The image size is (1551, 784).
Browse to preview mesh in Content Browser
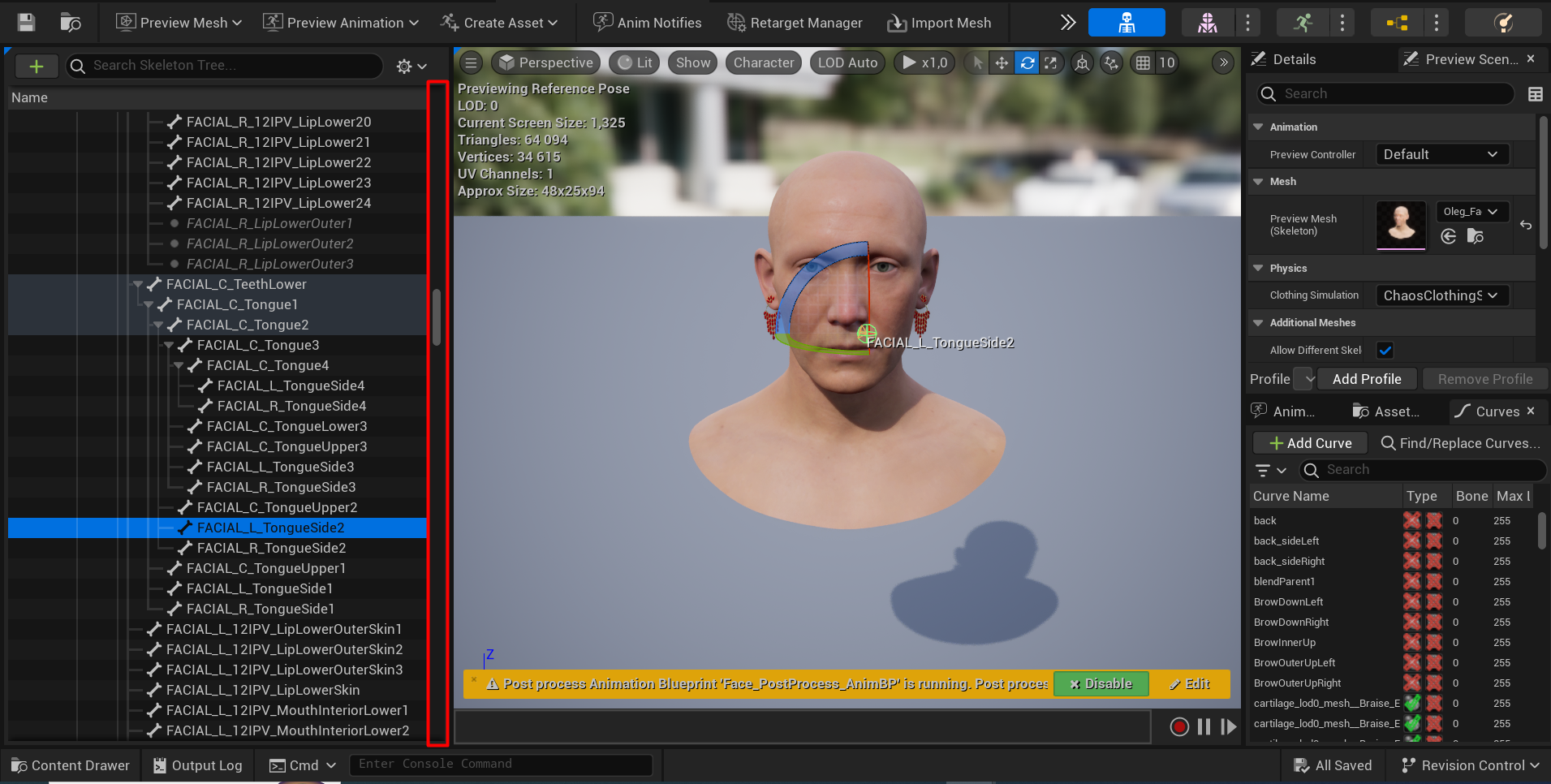1475,236
